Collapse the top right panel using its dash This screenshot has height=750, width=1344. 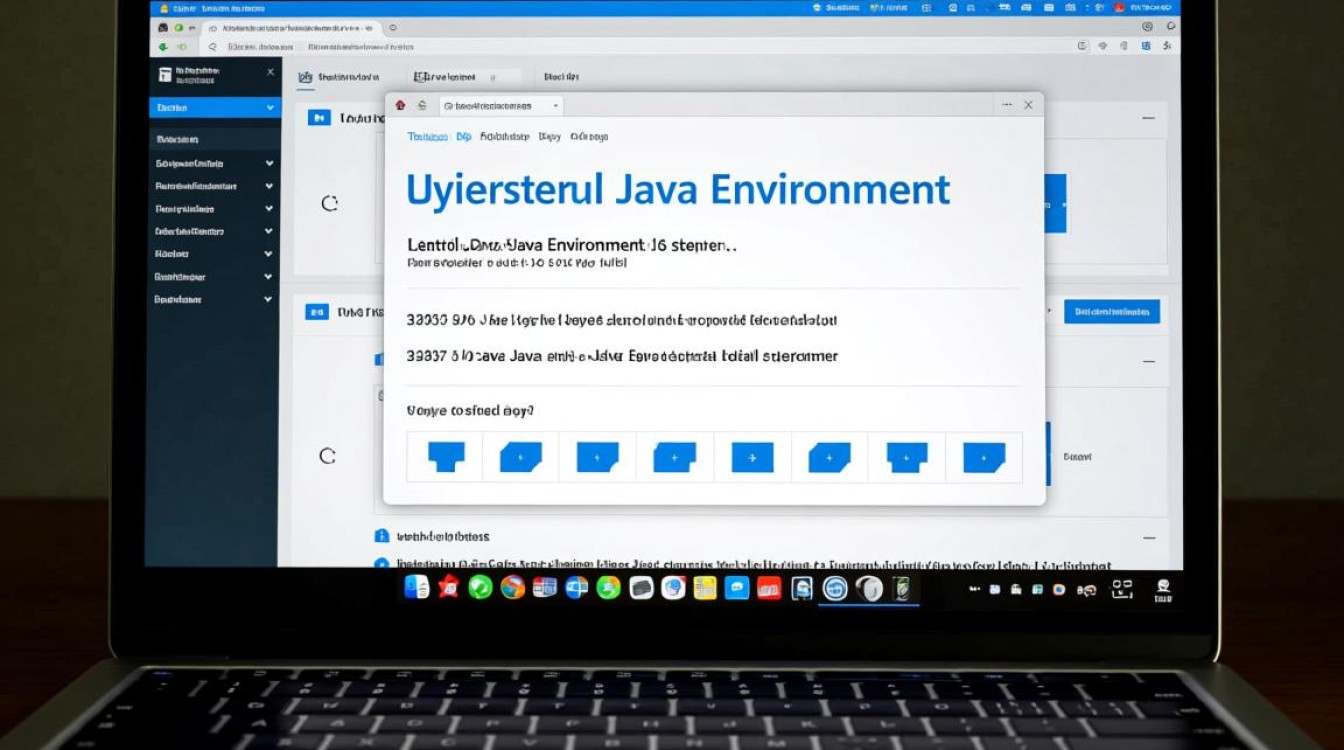click(1148, 118)
